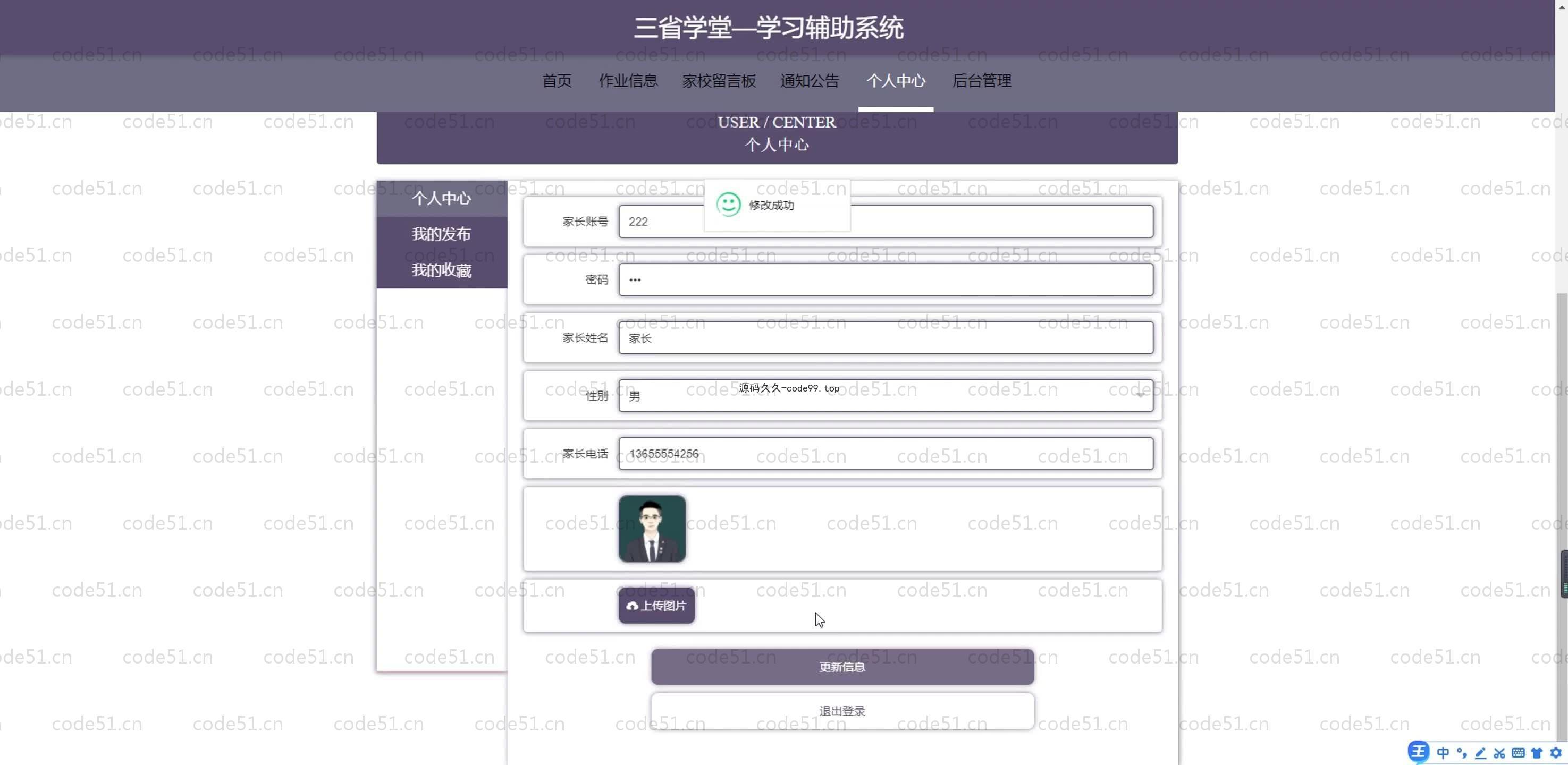The image size is (1568, 765).
Task: Go to 首页 in navigation bar
Action: tap(557, 80)
